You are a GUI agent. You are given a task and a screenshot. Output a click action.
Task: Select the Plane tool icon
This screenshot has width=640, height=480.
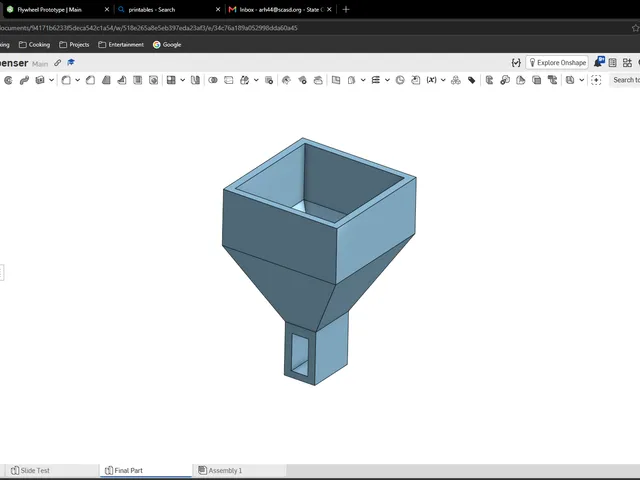click(x=336, y=80)
